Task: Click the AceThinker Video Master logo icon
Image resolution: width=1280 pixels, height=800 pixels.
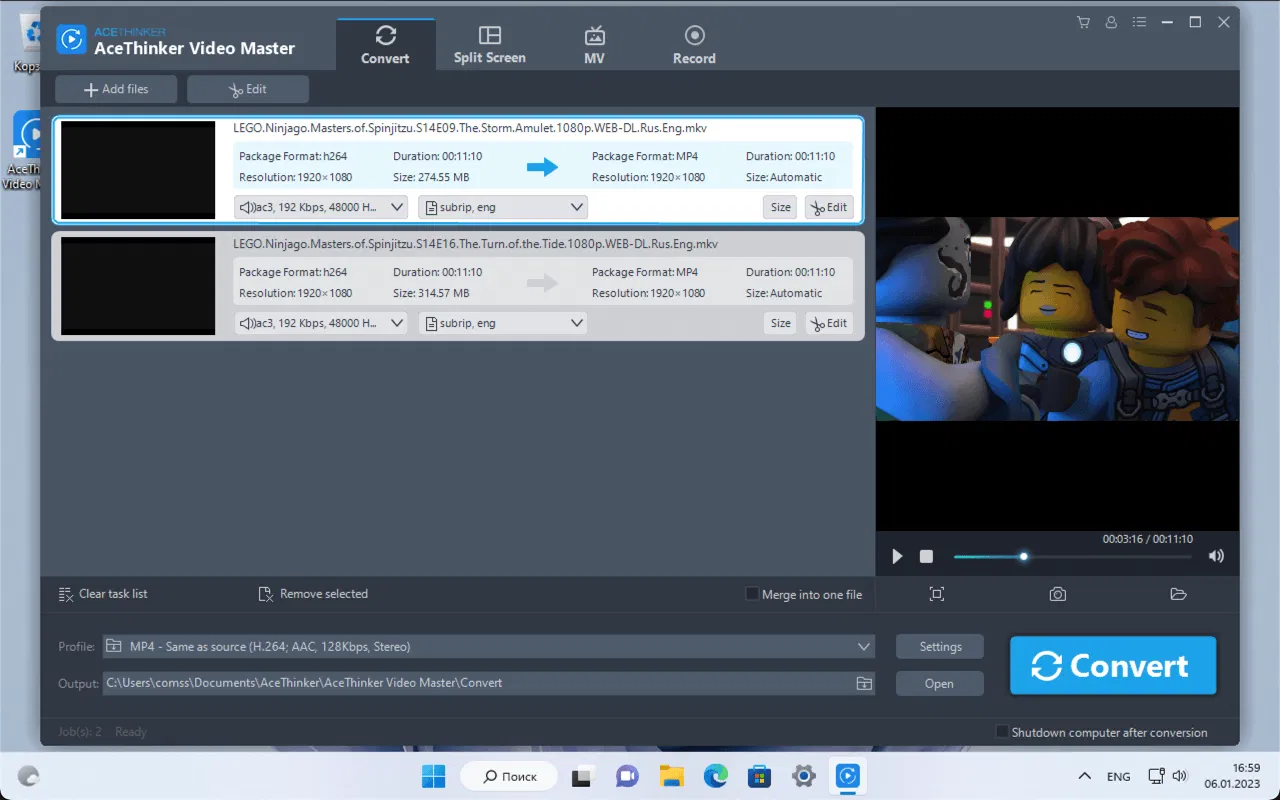Action: (x=71, y=39)
